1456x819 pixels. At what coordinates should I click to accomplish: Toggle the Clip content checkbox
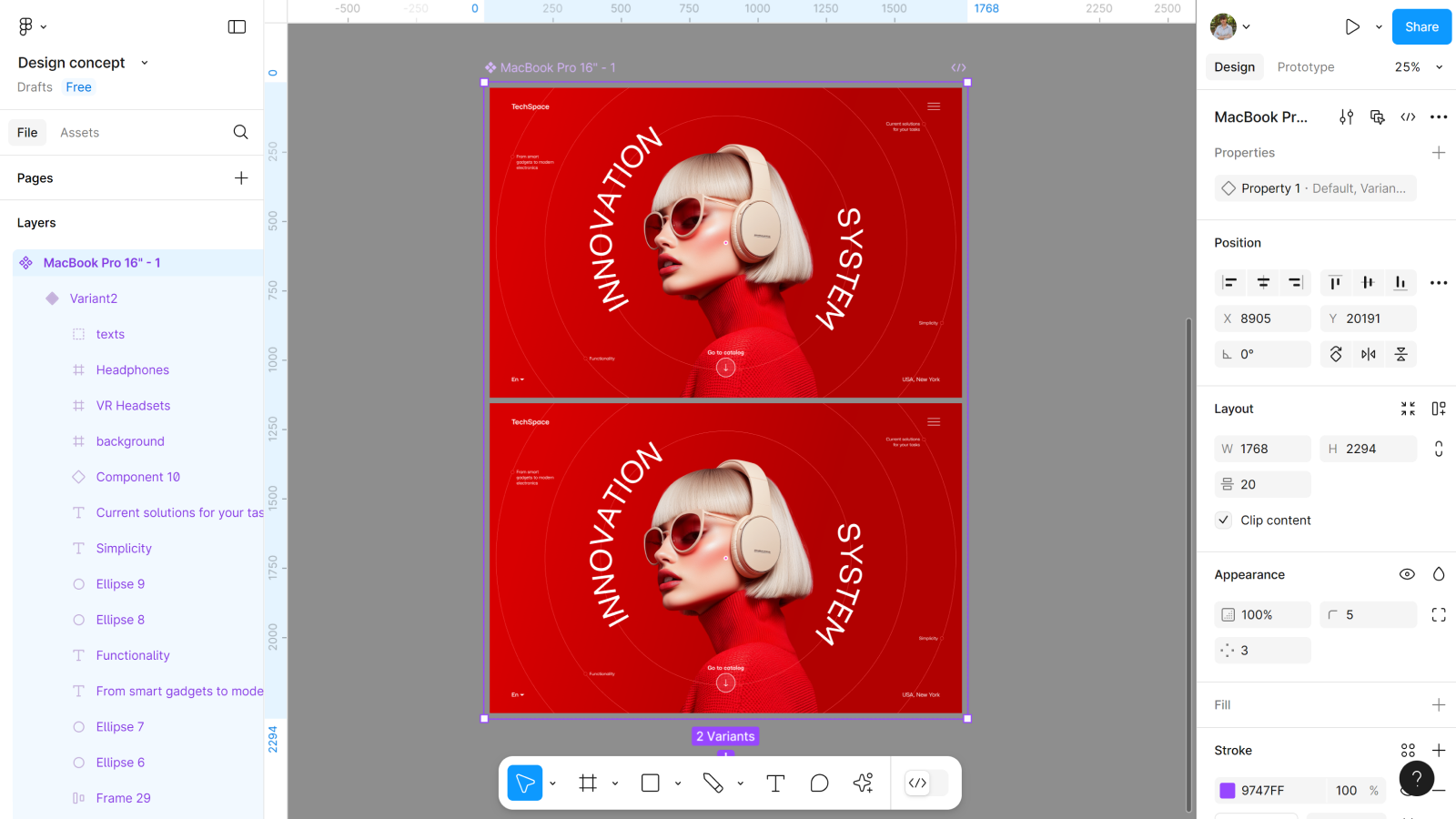1224,520
